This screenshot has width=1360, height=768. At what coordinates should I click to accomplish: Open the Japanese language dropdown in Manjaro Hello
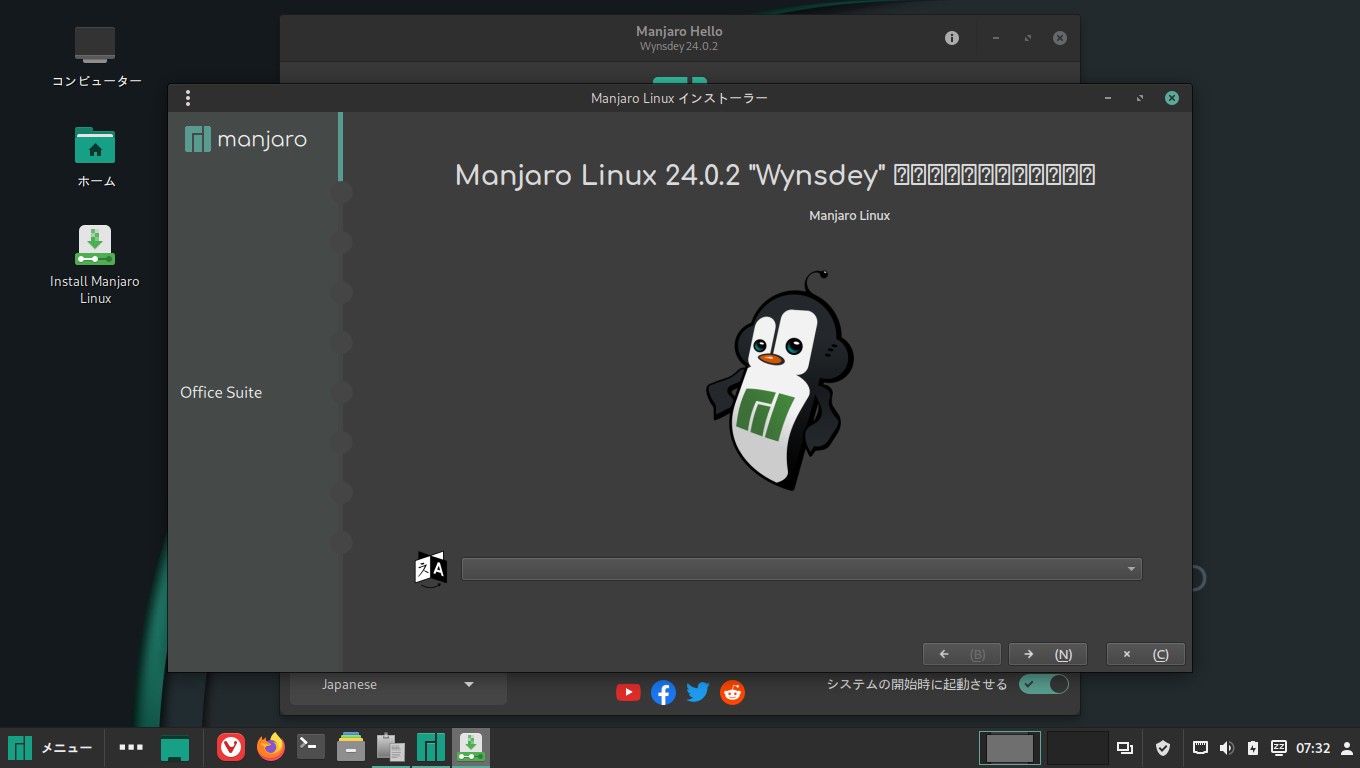(398, 685)
